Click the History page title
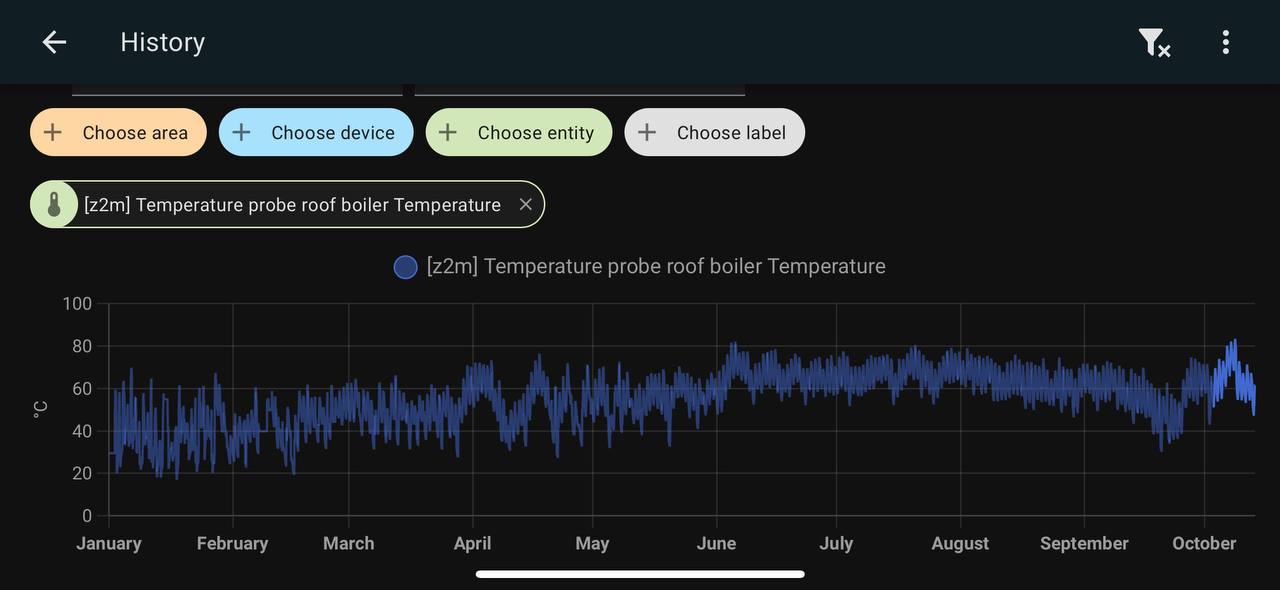Image resolution: width=1280 pixels, height=590 pixels. (x=162, y=42)
